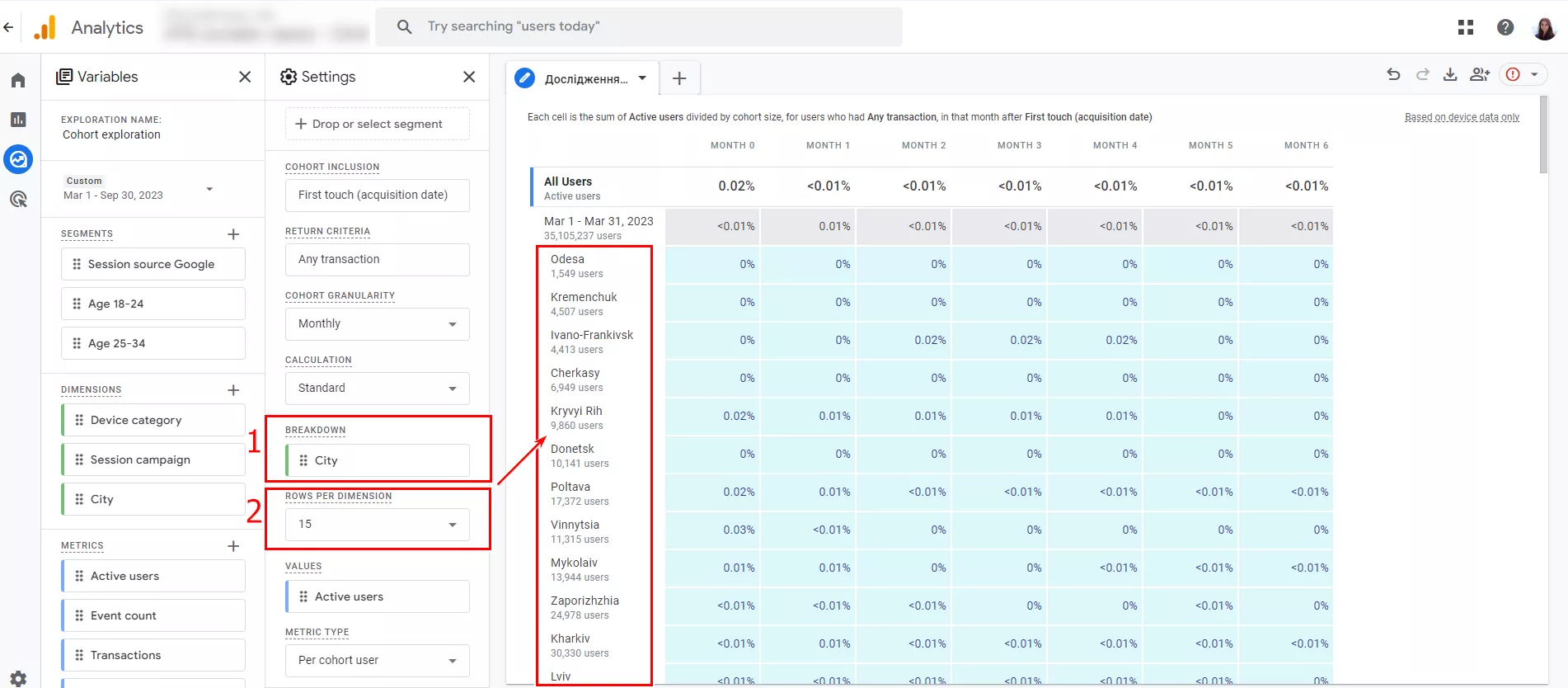Select Active users metric in Variables
This screenshot has height=688, width=1568.
[x=153, y=576]
